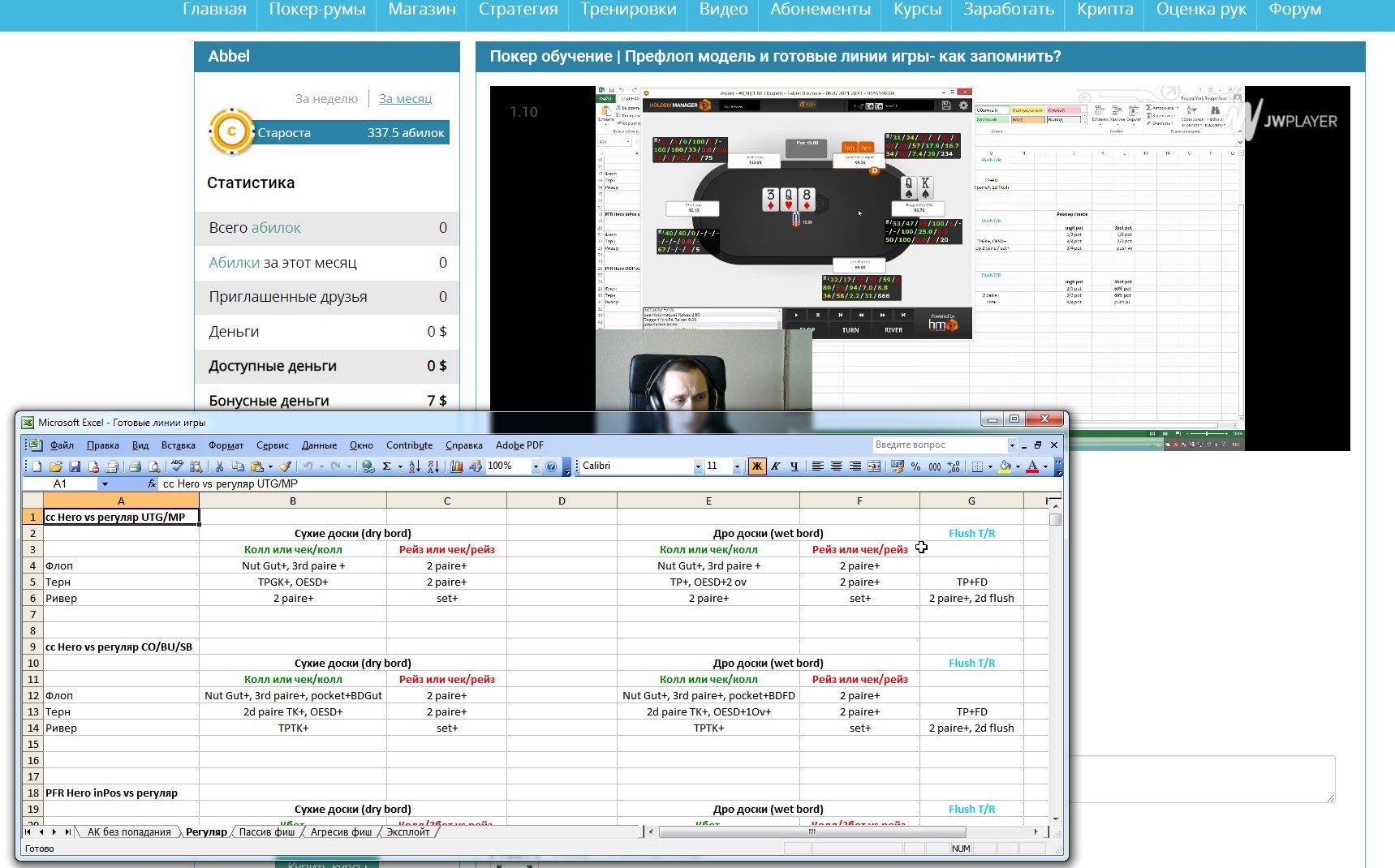
Task: Open the font color dropdown arrow
Action: click(x=1045, y=466)
